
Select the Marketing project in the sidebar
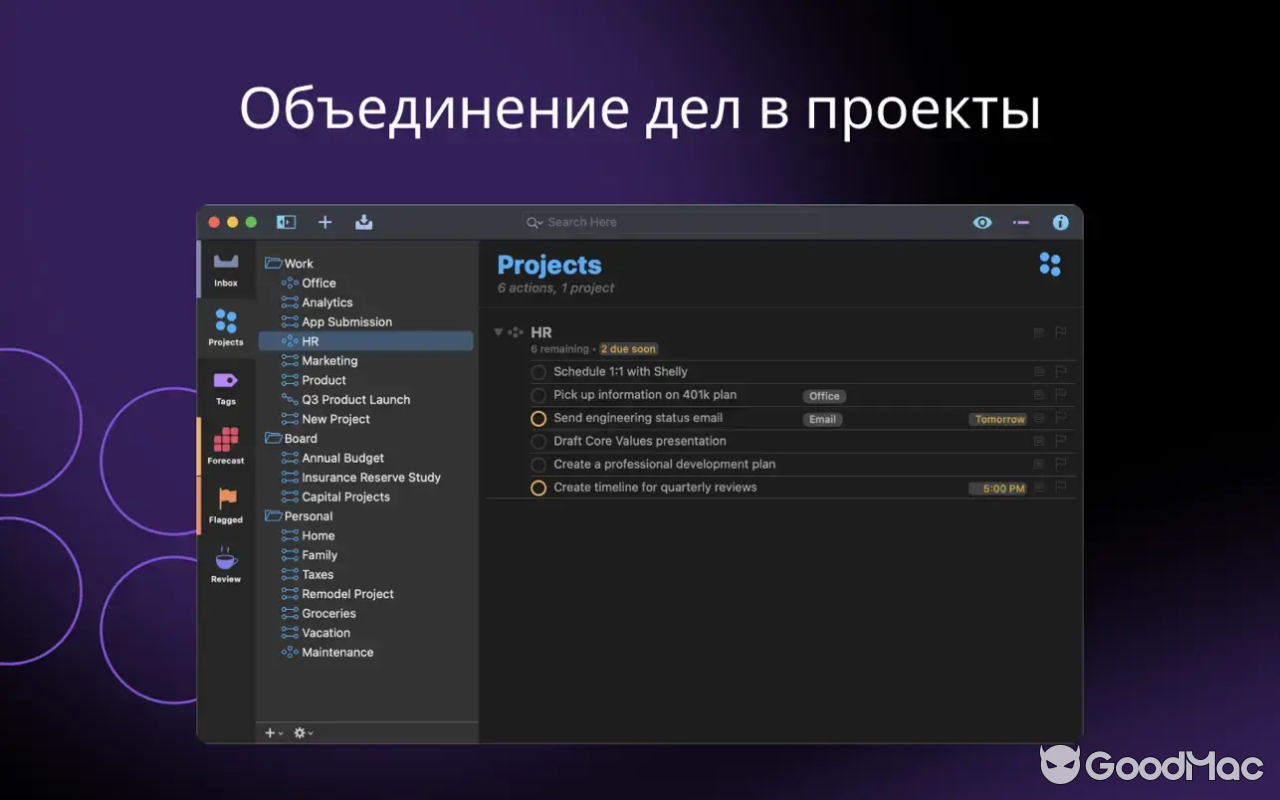(x=327, y=360)
